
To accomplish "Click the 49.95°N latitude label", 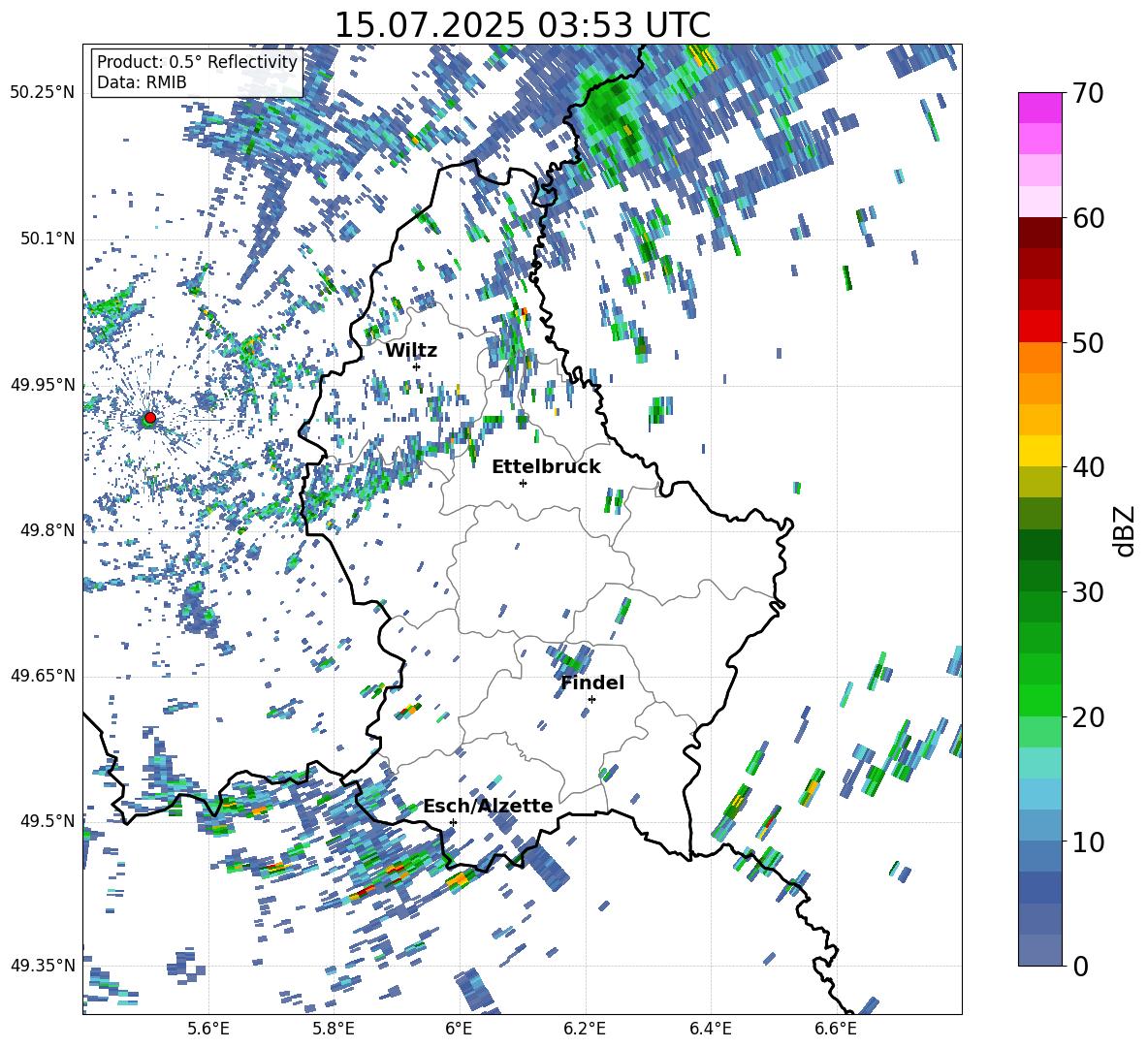I will [43, 384].
